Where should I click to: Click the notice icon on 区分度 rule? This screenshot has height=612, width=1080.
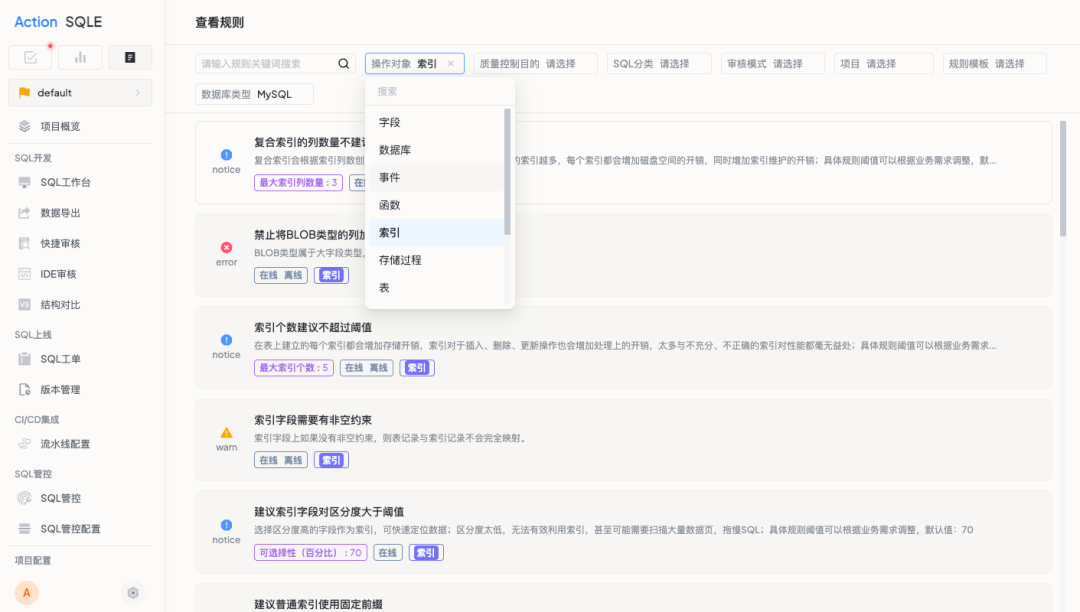(226, 525)
